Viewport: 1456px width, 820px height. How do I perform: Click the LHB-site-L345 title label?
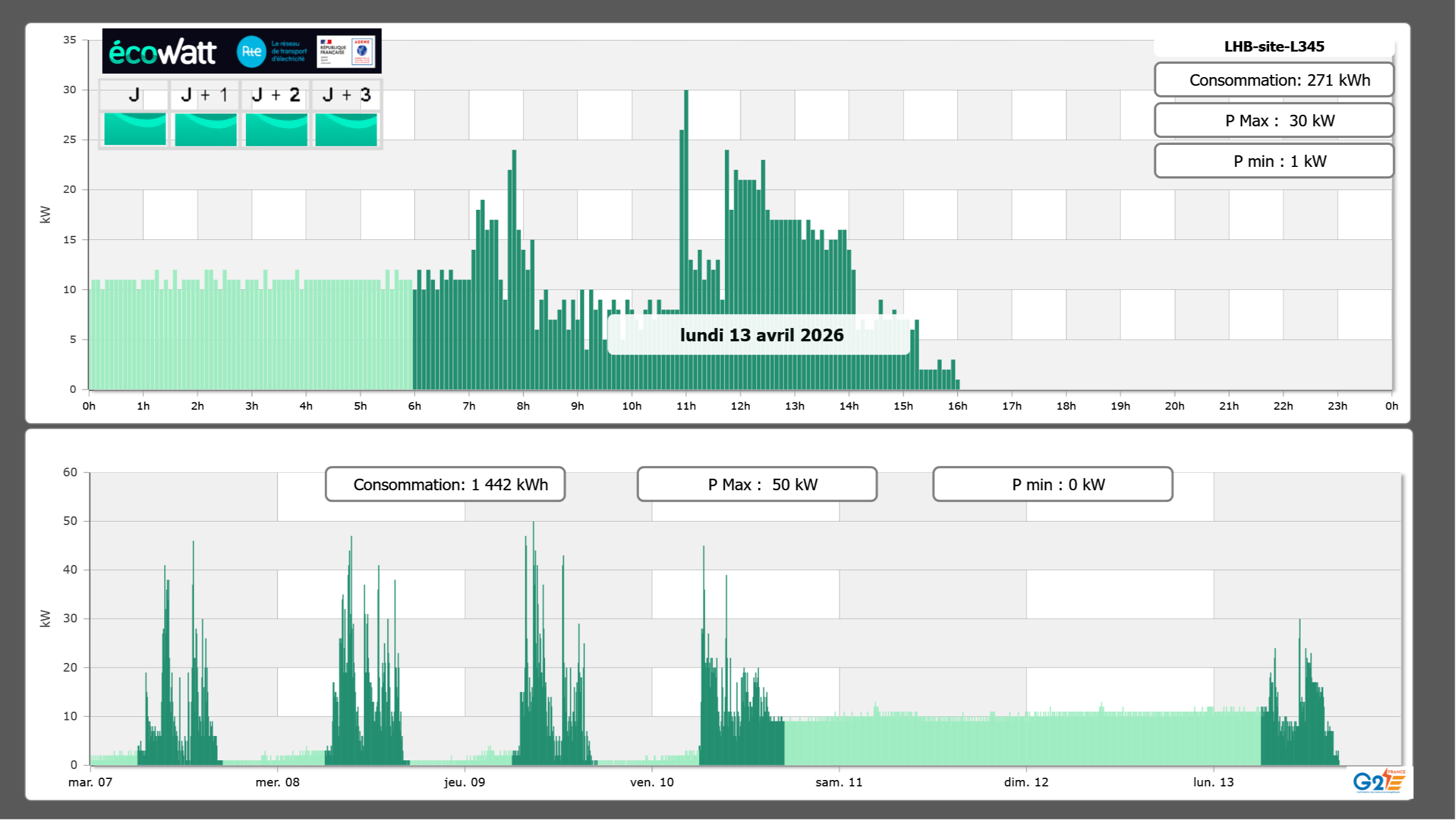[1274, 46]
